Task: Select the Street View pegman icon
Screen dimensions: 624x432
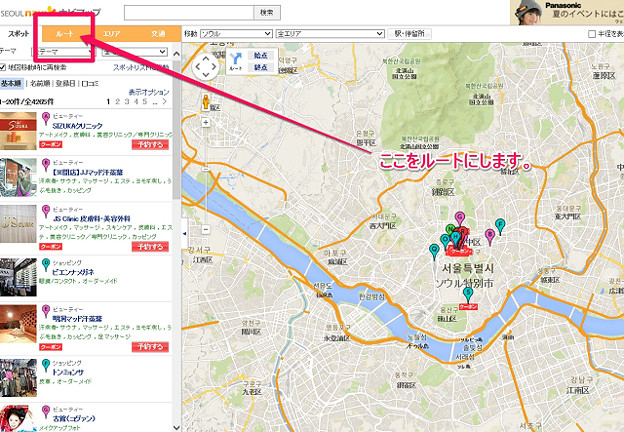Action: (x=206, y=101)
